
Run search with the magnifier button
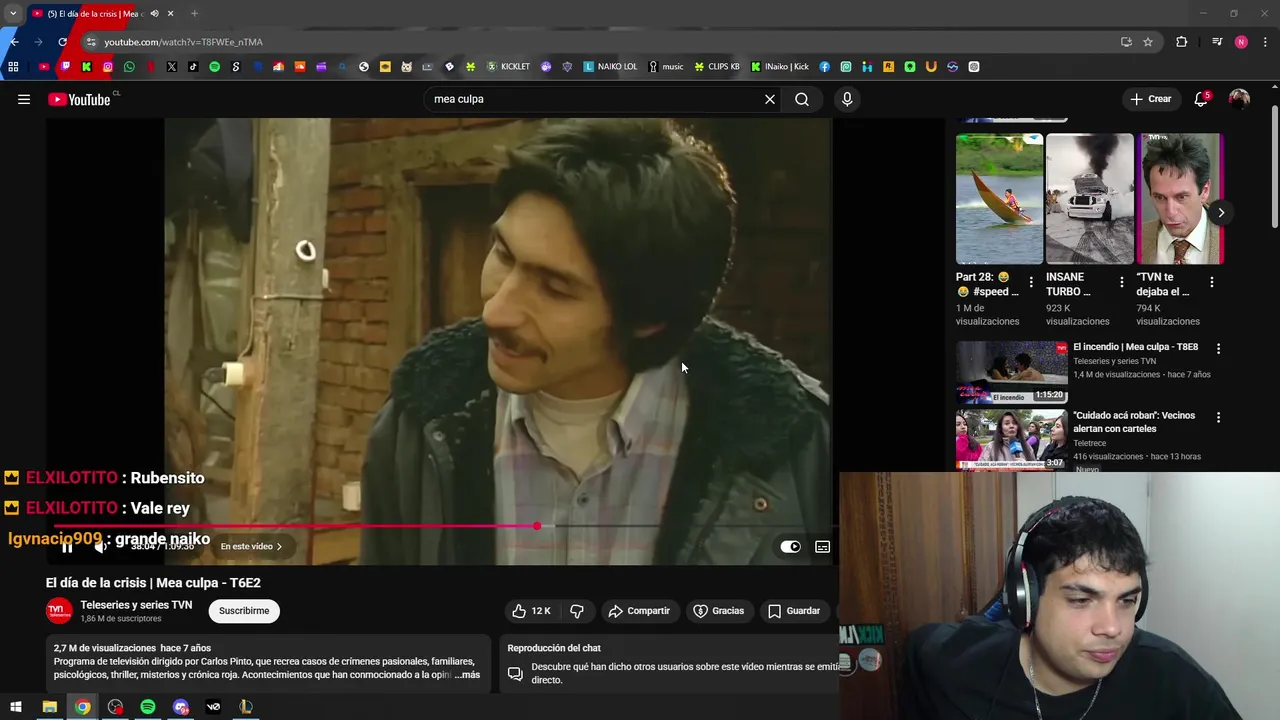(802, 99)
